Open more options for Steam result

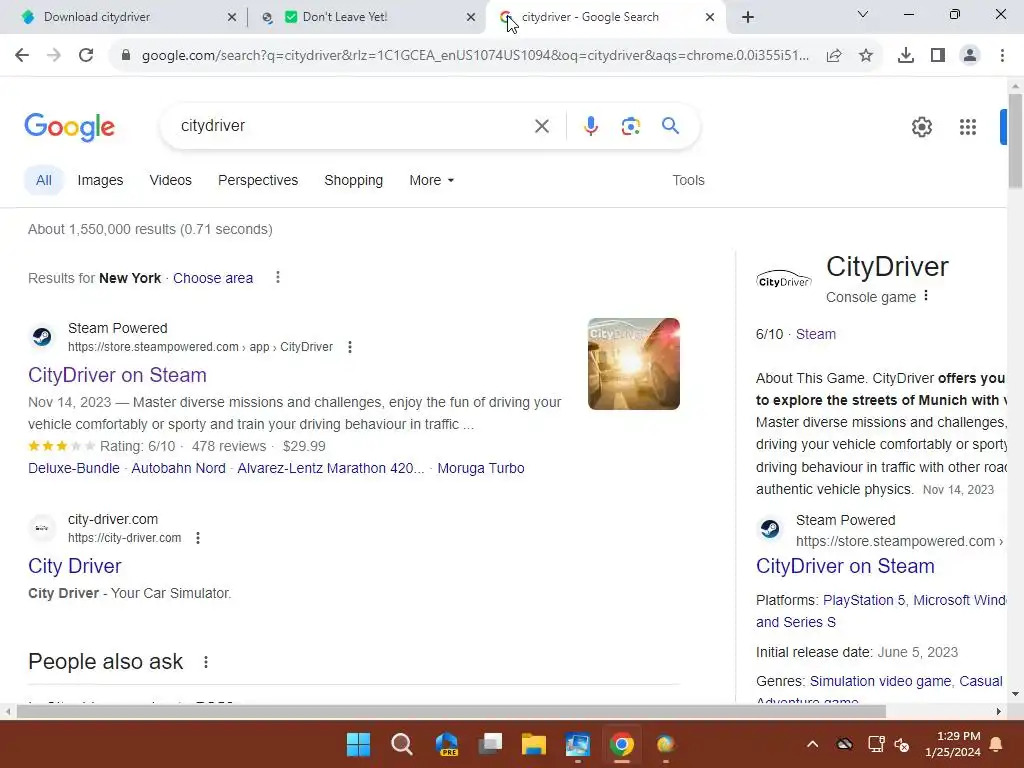coord(349,347)
